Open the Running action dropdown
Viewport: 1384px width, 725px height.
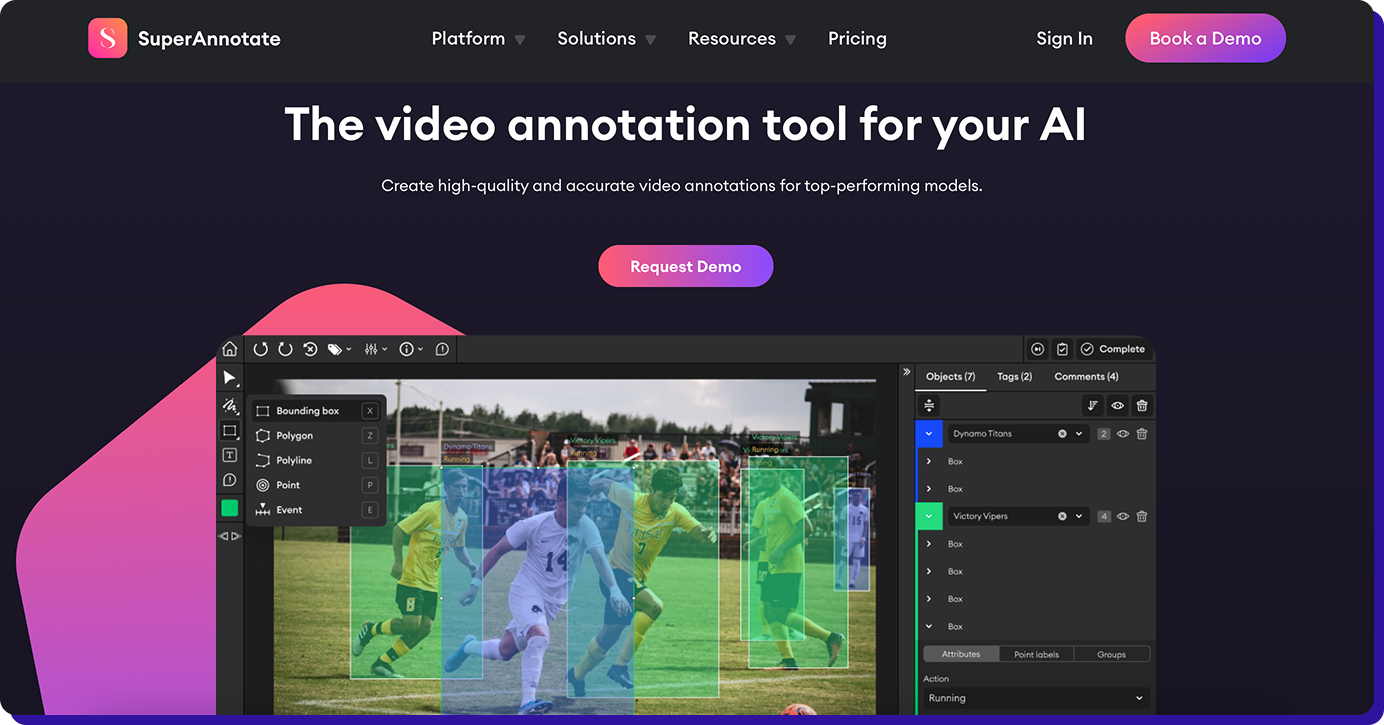point(1035,697)
